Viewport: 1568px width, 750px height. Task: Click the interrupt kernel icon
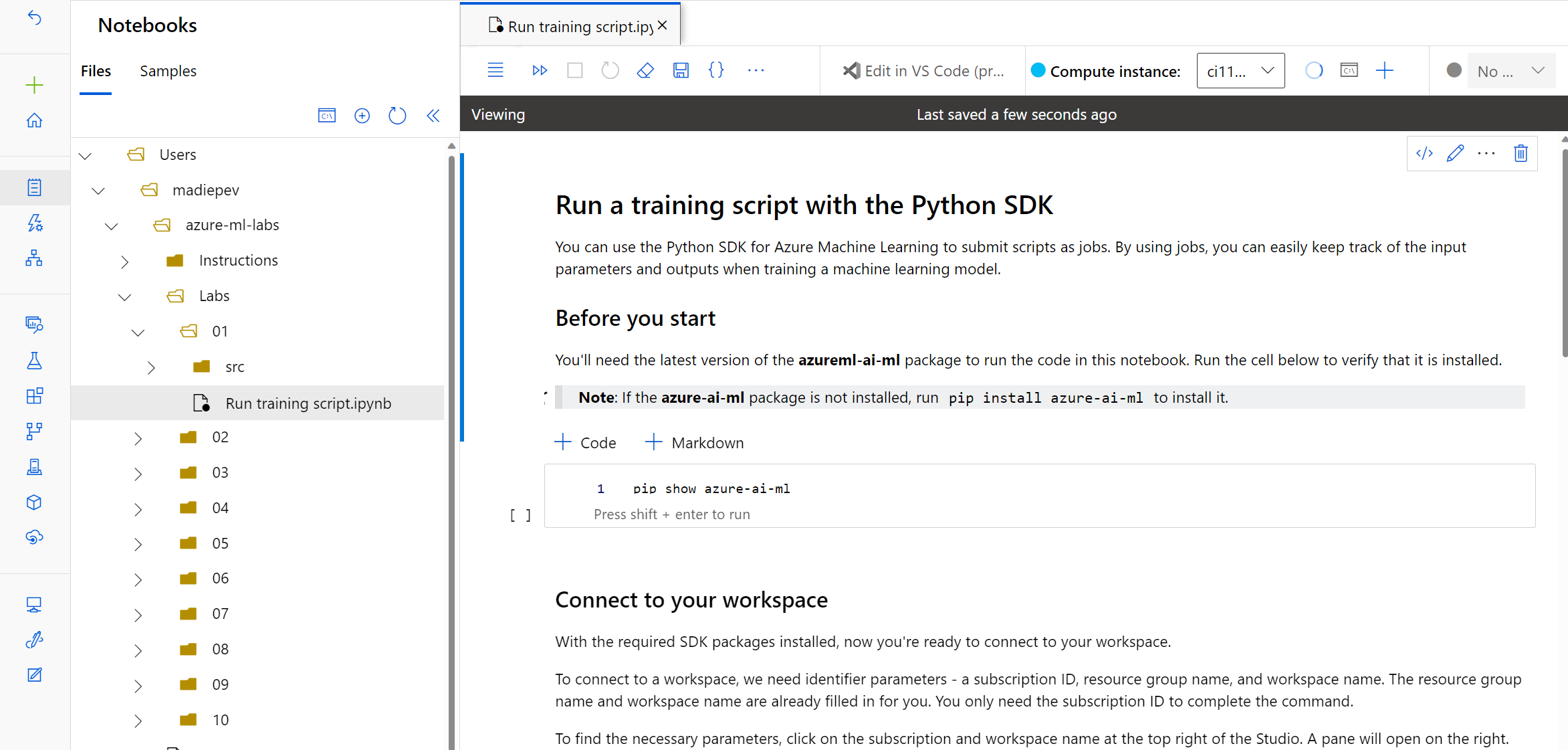[575, 70]
